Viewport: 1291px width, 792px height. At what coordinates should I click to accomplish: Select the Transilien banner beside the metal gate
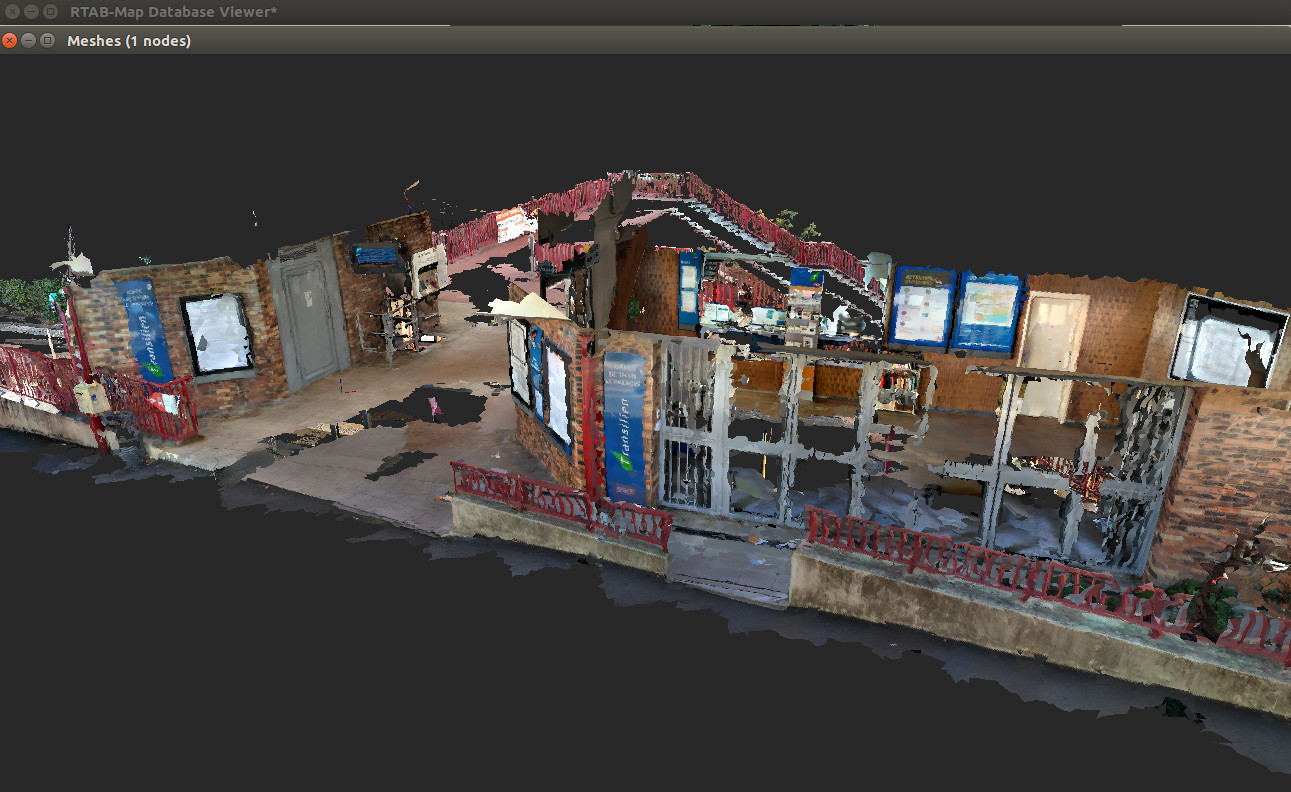pos(625,425)
